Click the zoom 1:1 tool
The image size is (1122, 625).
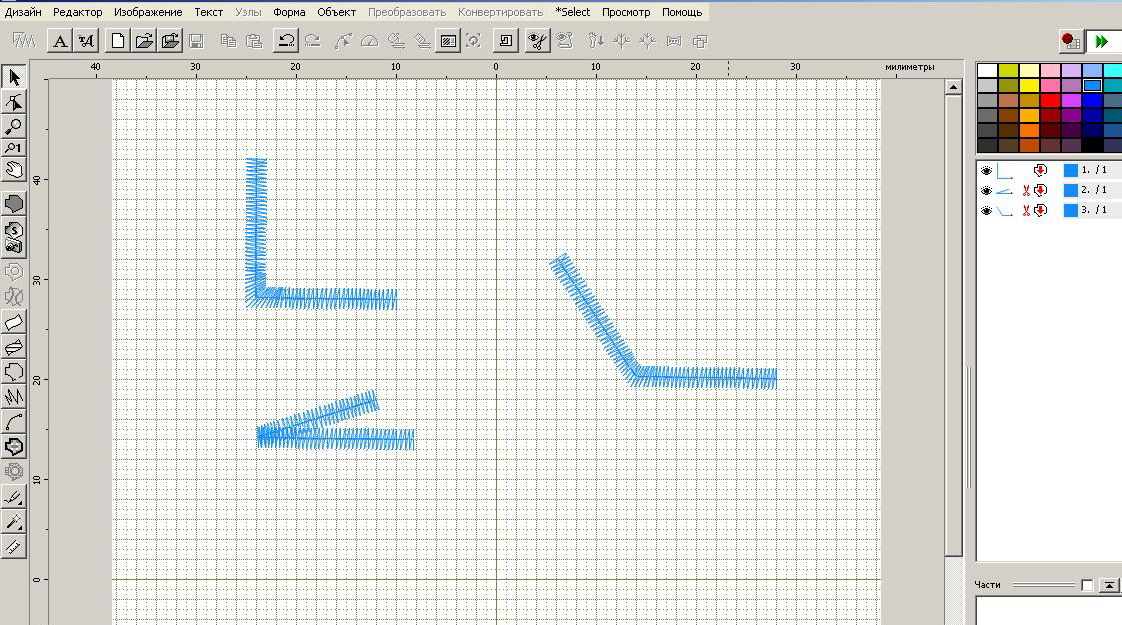[x=14, y=147]
